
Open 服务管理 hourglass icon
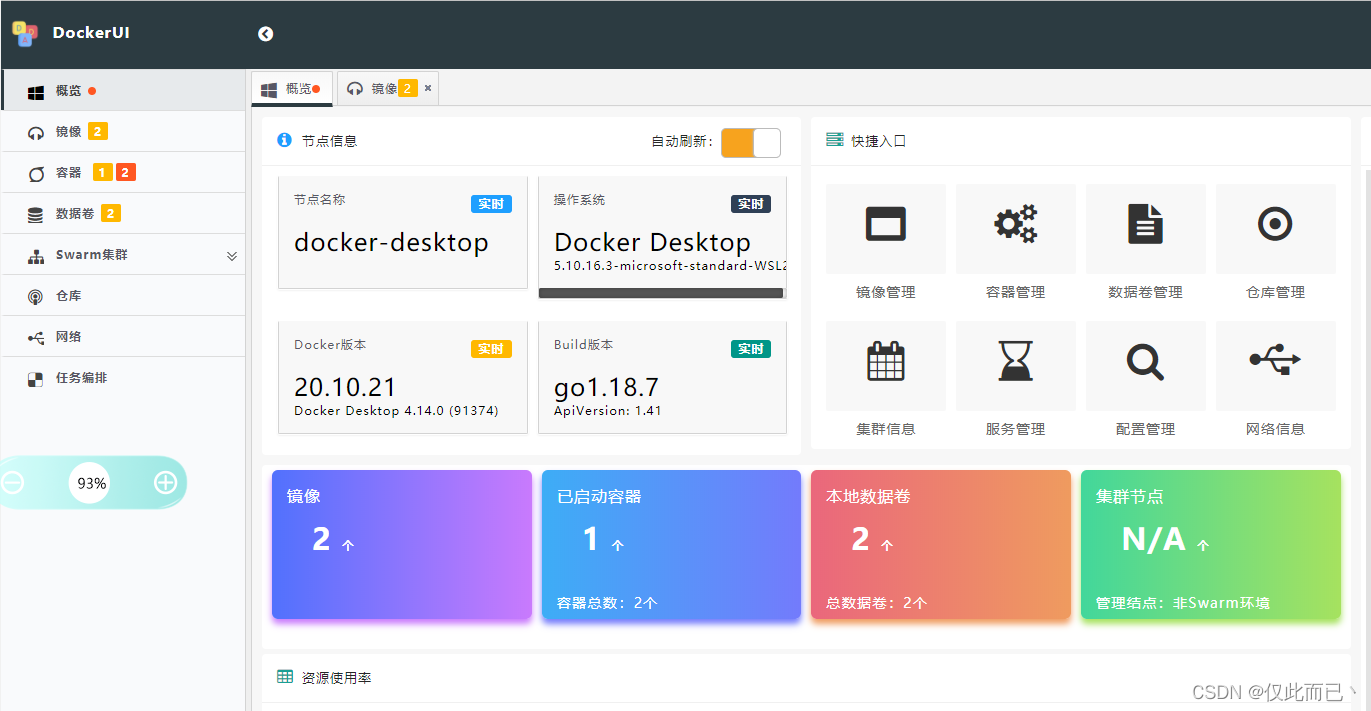click(x=1016, y=361)
